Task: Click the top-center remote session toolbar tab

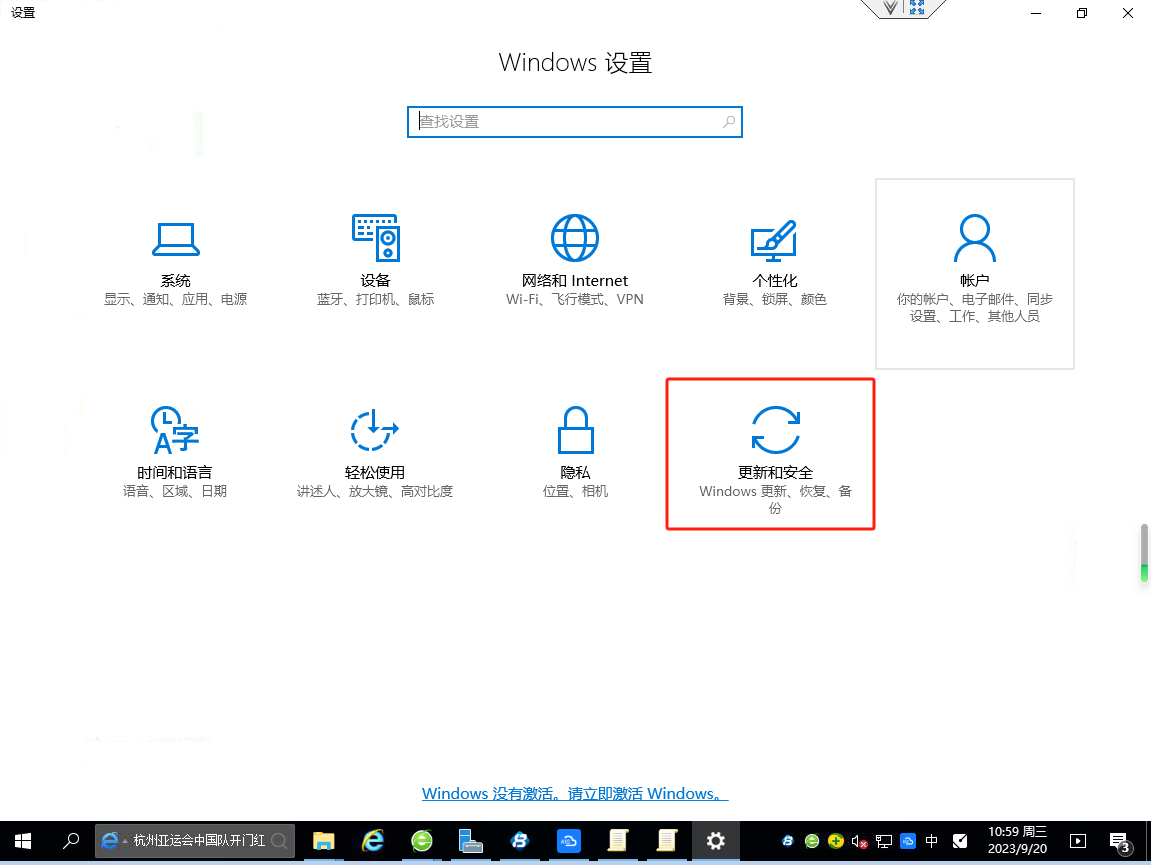Action: [903, 9]
